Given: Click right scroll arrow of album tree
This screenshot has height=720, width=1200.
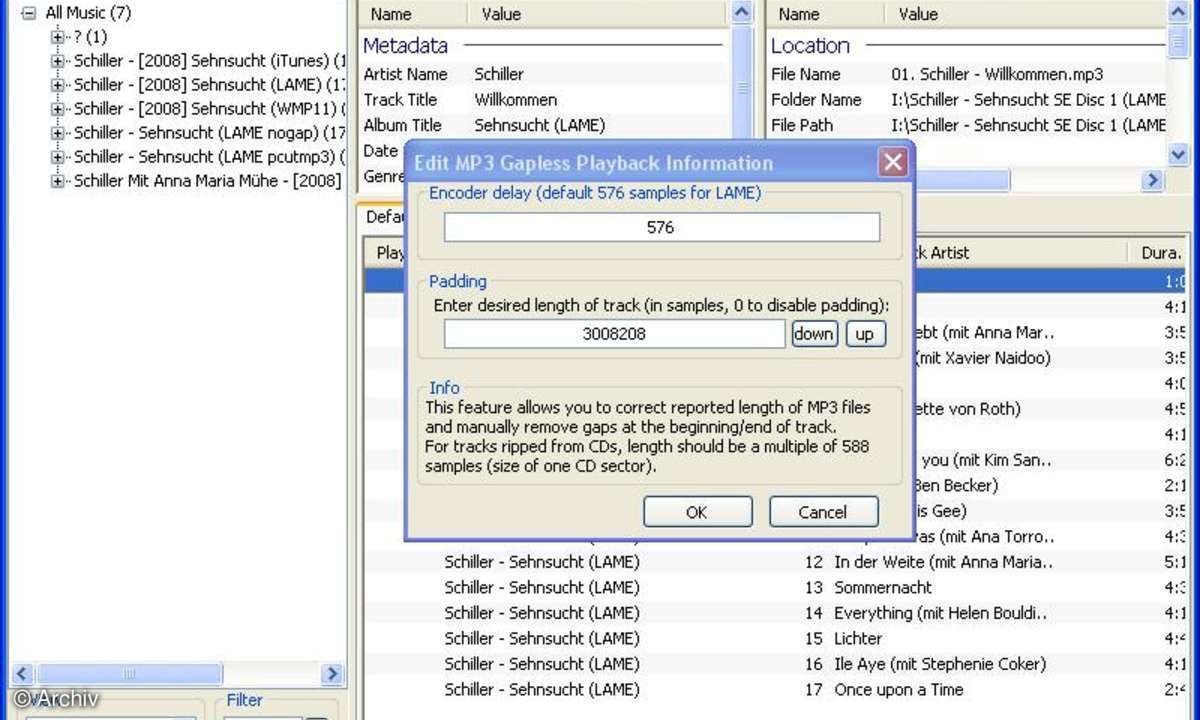Looking at the screenshot, I should coord(333,674).
